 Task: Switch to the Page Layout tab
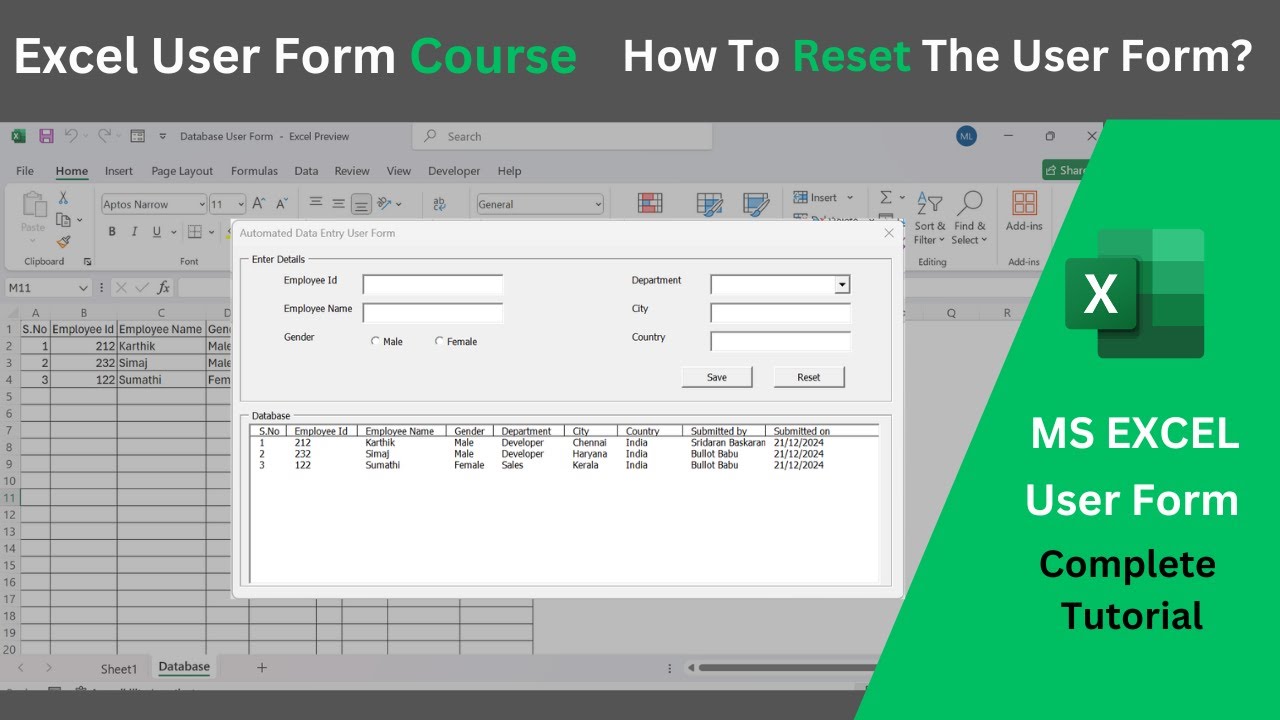click(x=182, y=171)
